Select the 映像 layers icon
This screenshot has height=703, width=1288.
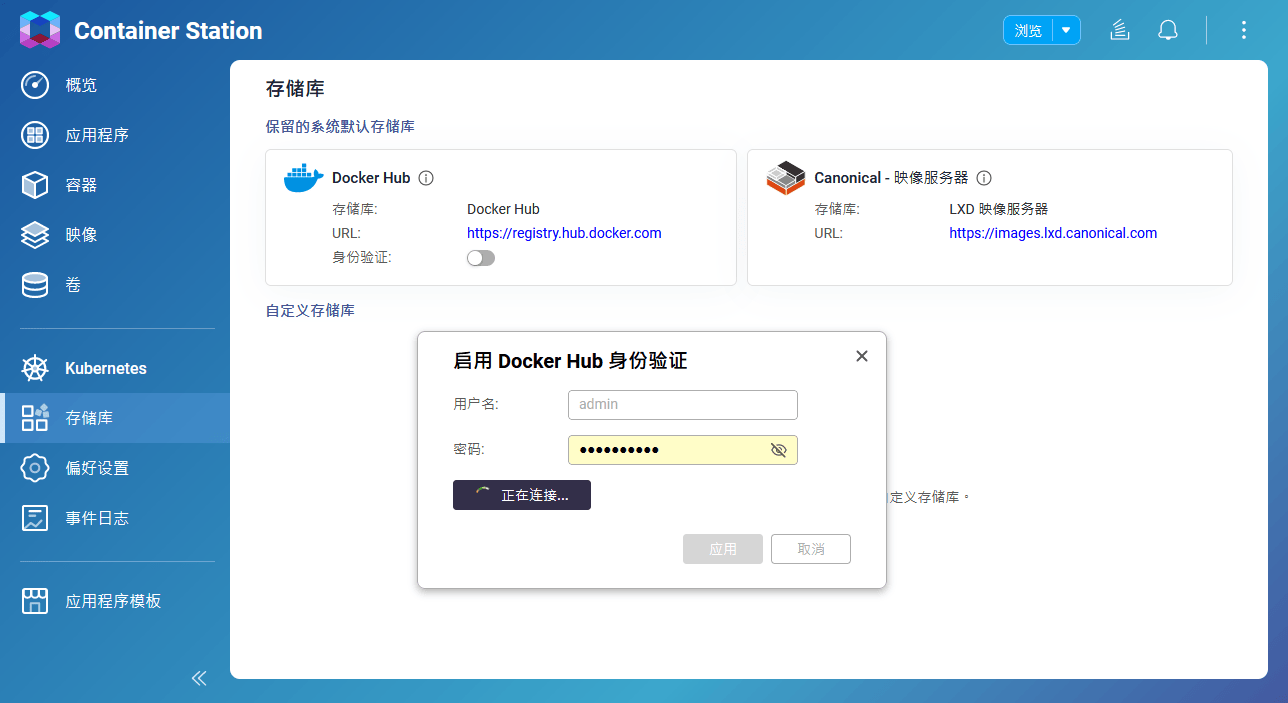click(35, 235)
